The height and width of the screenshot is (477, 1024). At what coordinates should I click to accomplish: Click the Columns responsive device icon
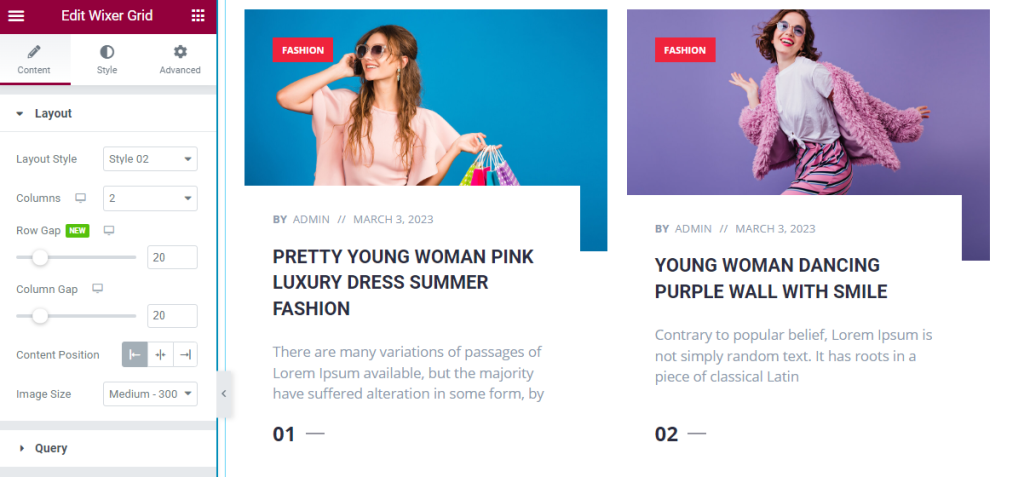[x=80, y=198]
